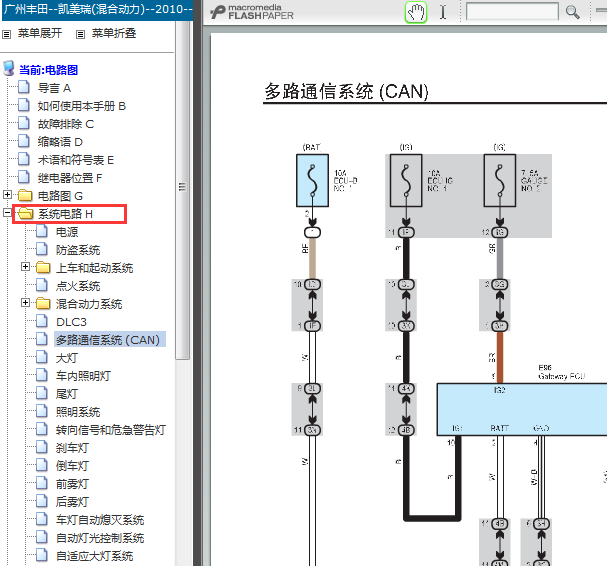Open the 倒车灯 page
Image resolution: width=607 pixels, height=566 pixels.
(72, 466)
